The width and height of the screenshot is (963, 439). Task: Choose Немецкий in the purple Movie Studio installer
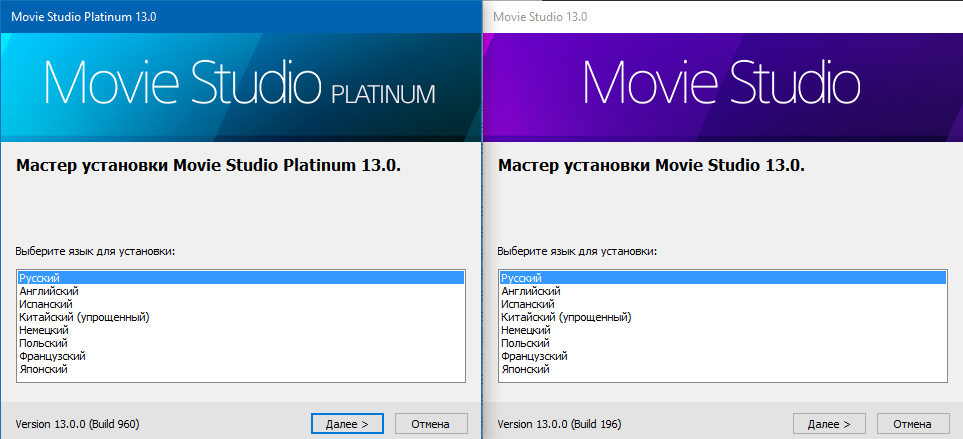coord(525,330)
